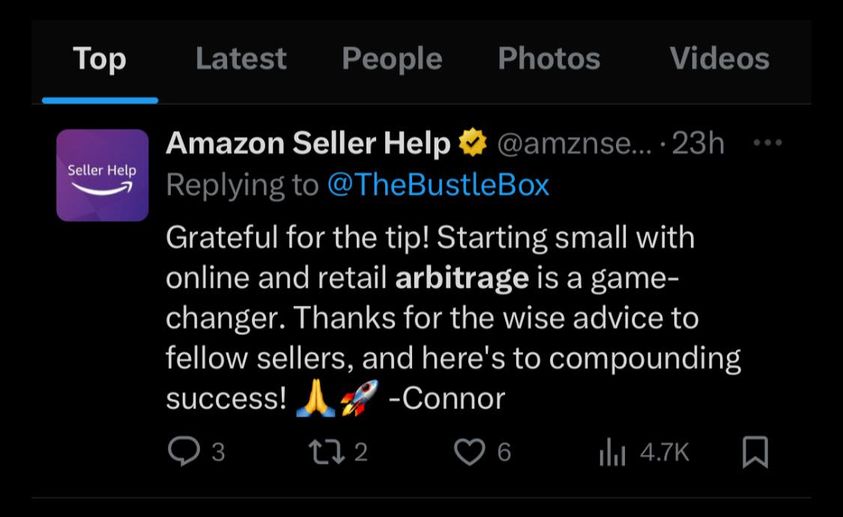Click the @amznse... handle
The height and width of the screenshot is (517, 843).
click(x=574, y=143)
